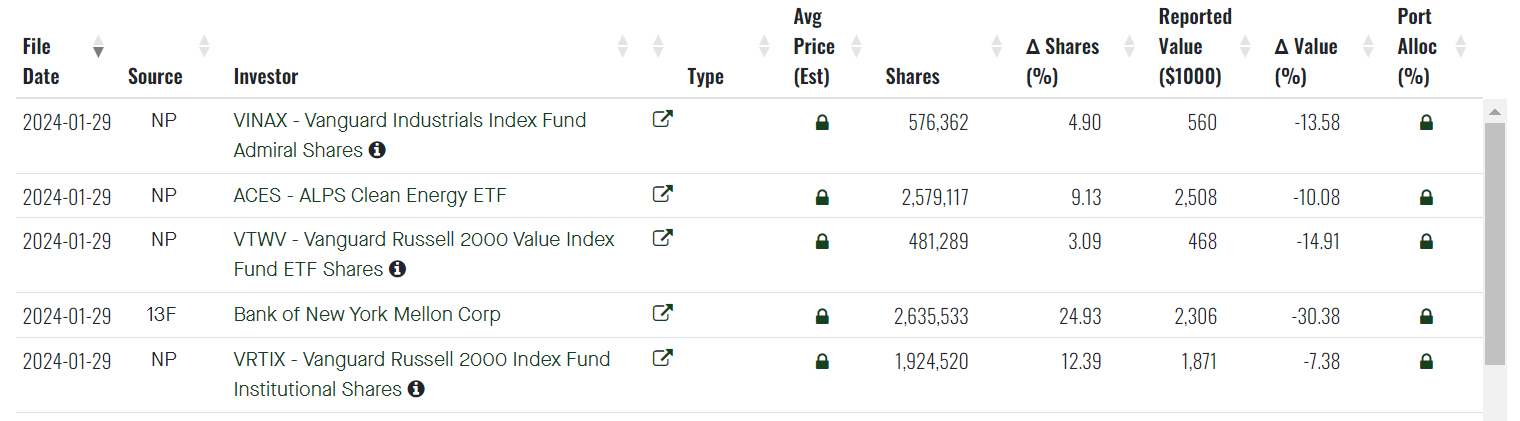Select shares value 1,924,520
Image resolution: width=1520 pixels, height=421 pixels.
[934, 361]
